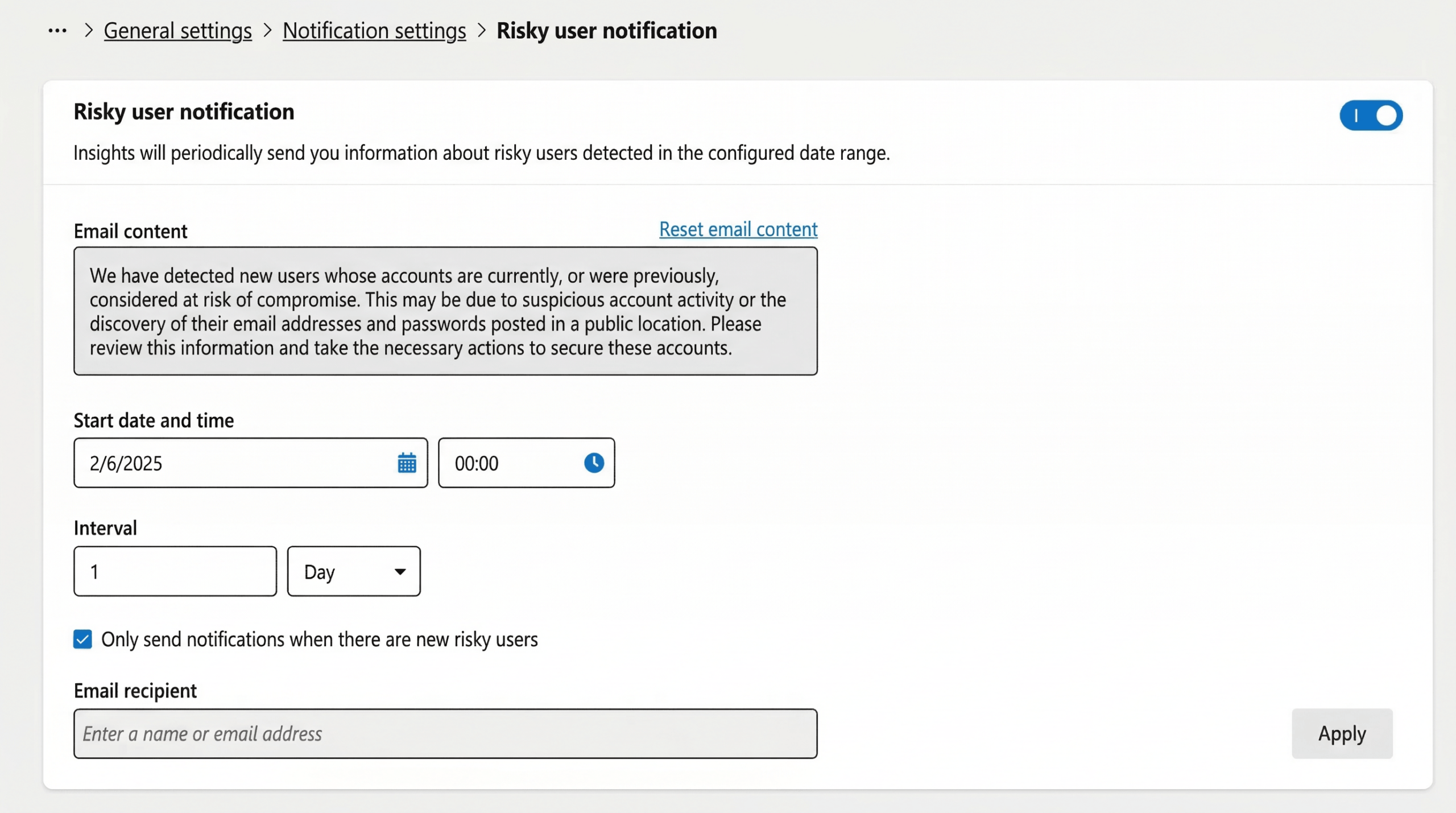Open the clock time picker icon
The width and height of the screenshot is (1456, 813).
[594, 463]
